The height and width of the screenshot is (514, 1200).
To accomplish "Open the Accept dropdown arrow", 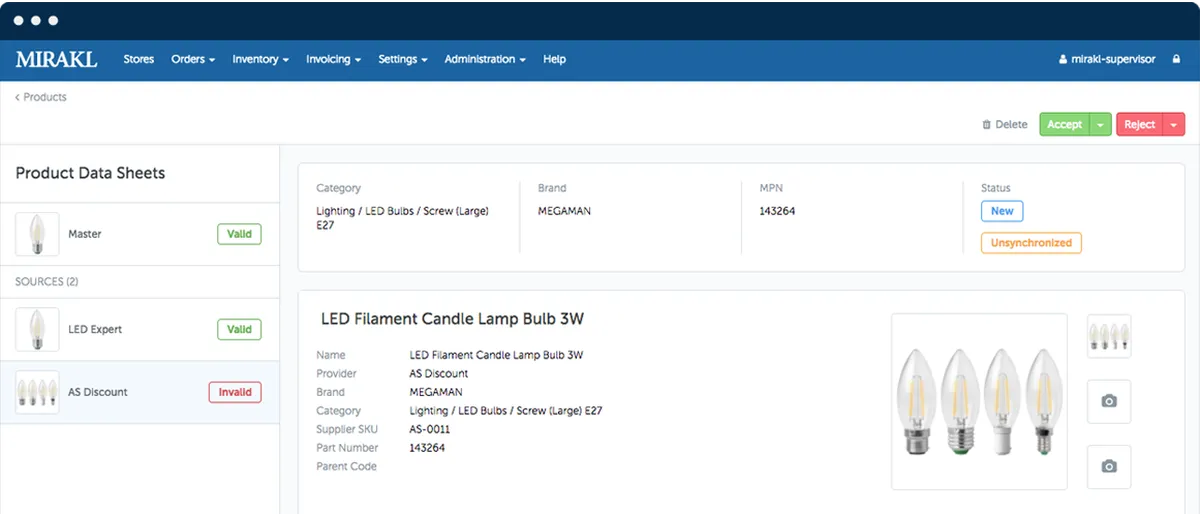I will [1100, 125].
